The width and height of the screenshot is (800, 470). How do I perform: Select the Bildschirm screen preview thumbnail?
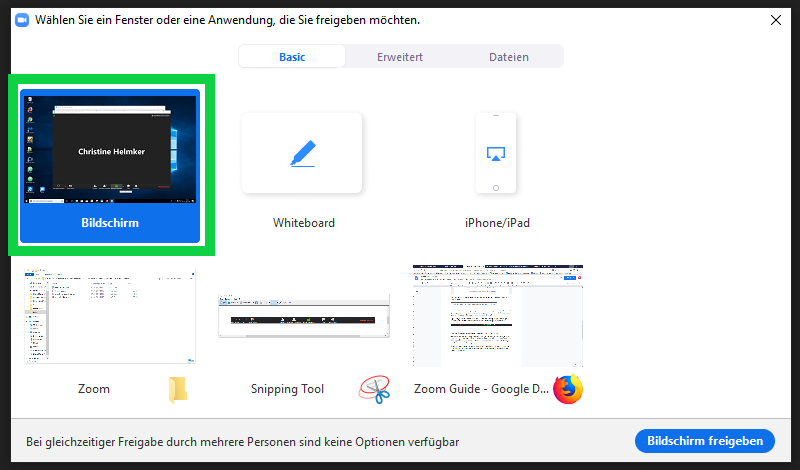[110, 146]
